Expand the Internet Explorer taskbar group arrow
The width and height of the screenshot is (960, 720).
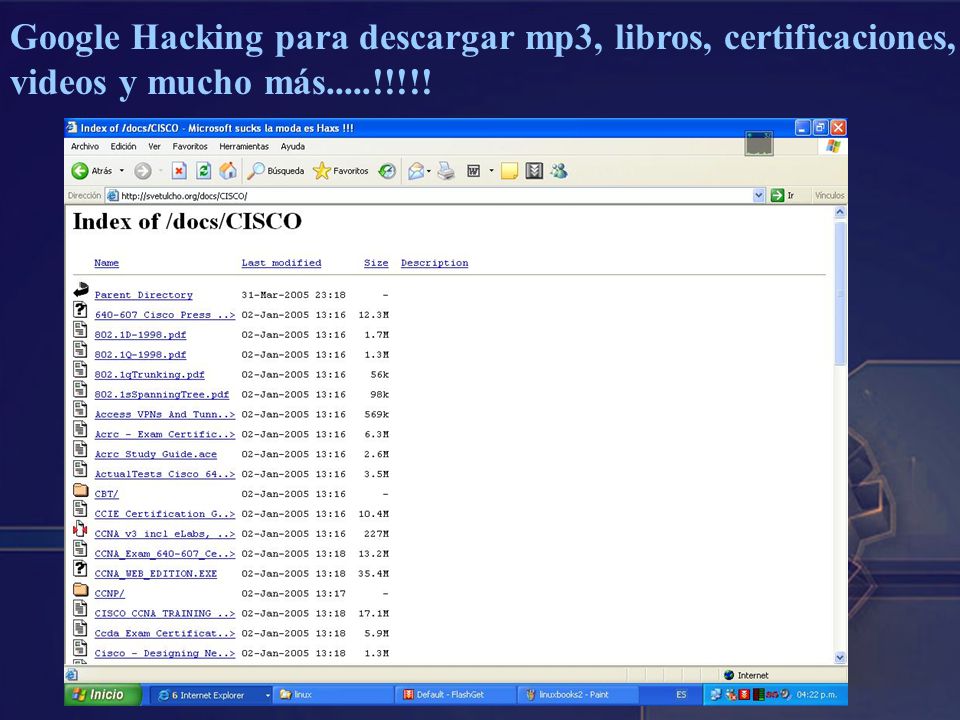[268, 695]
